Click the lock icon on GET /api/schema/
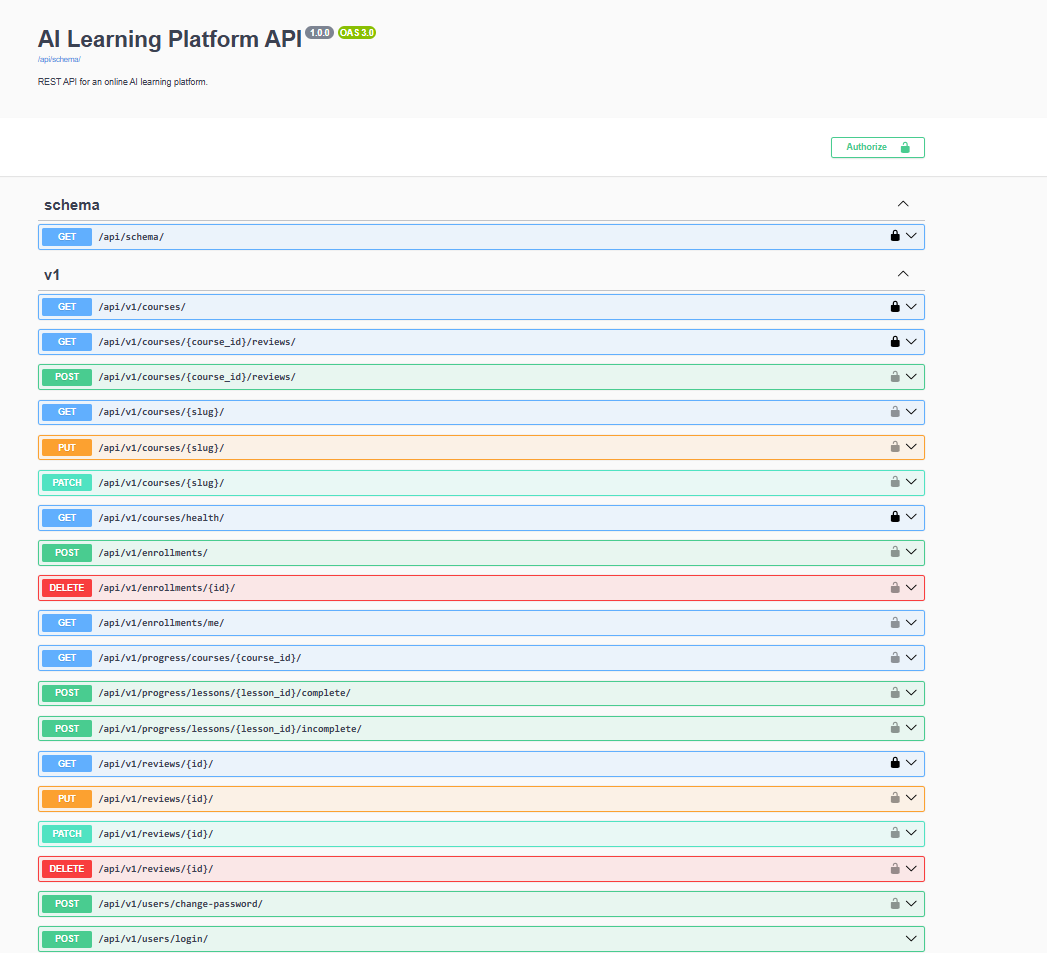This screenshot has width=1047, height=953. (895, 236)
